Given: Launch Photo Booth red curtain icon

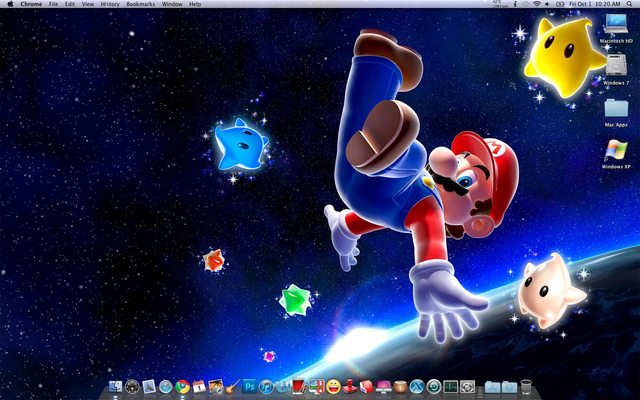Looking at the screenshot, I should click(299, 386).
